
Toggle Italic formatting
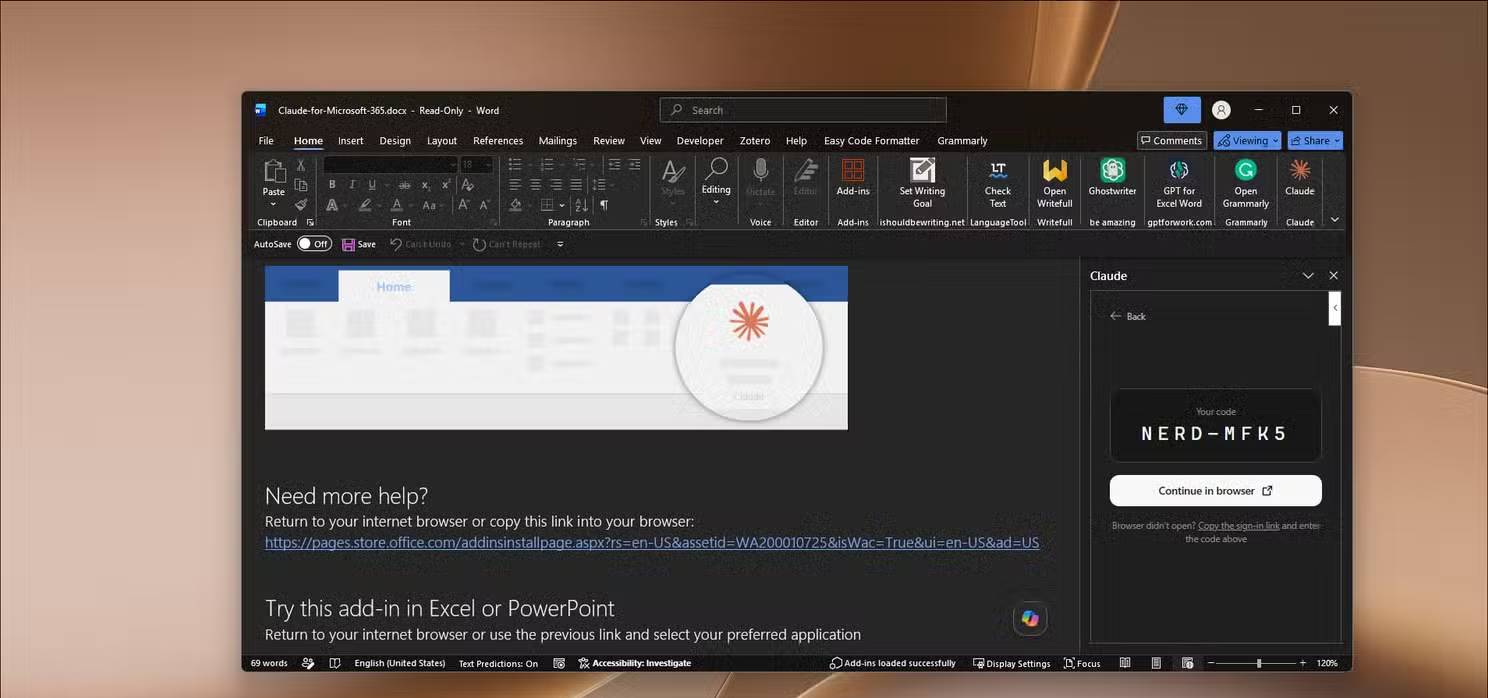pyautogui.click(x=352, y=185)
